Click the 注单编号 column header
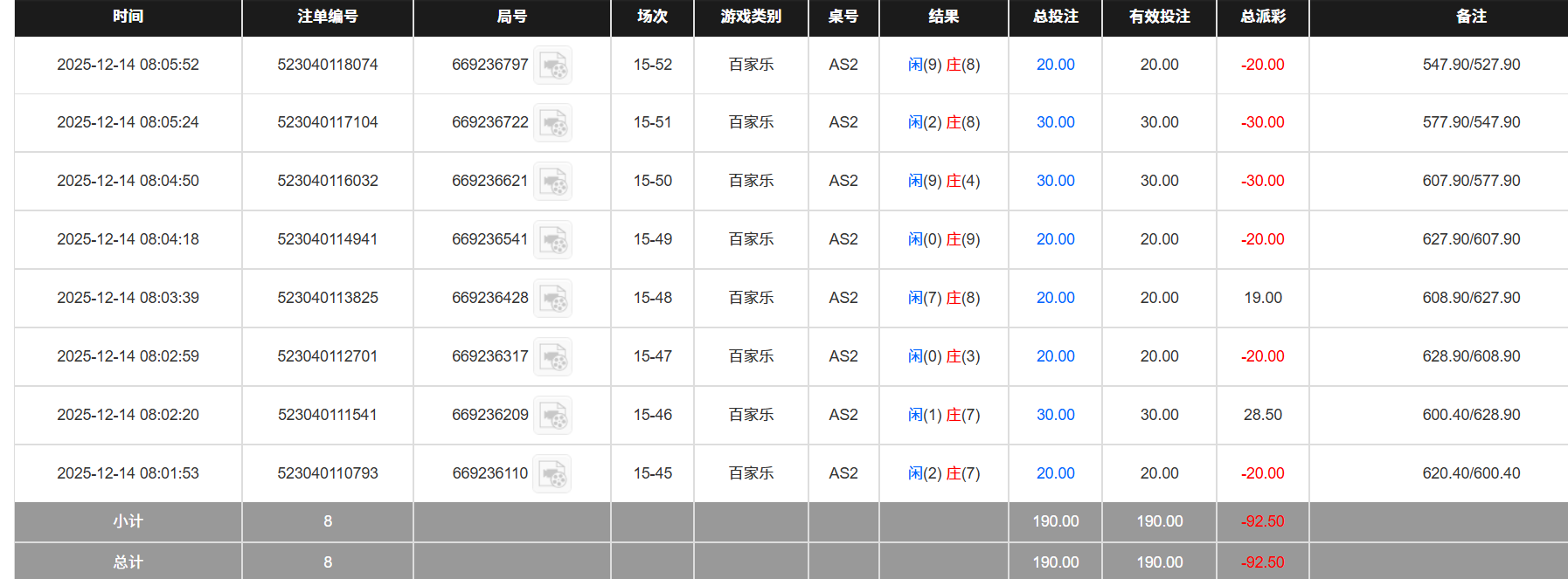1568x579 pixels. pos(327,17)
